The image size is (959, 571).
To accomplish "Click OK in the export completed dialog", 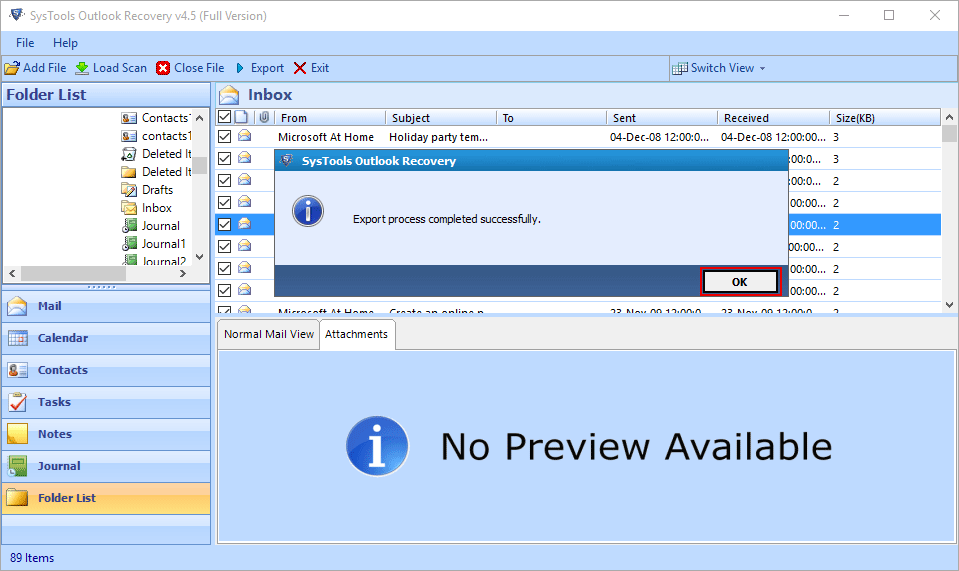I will coord(740,282).
